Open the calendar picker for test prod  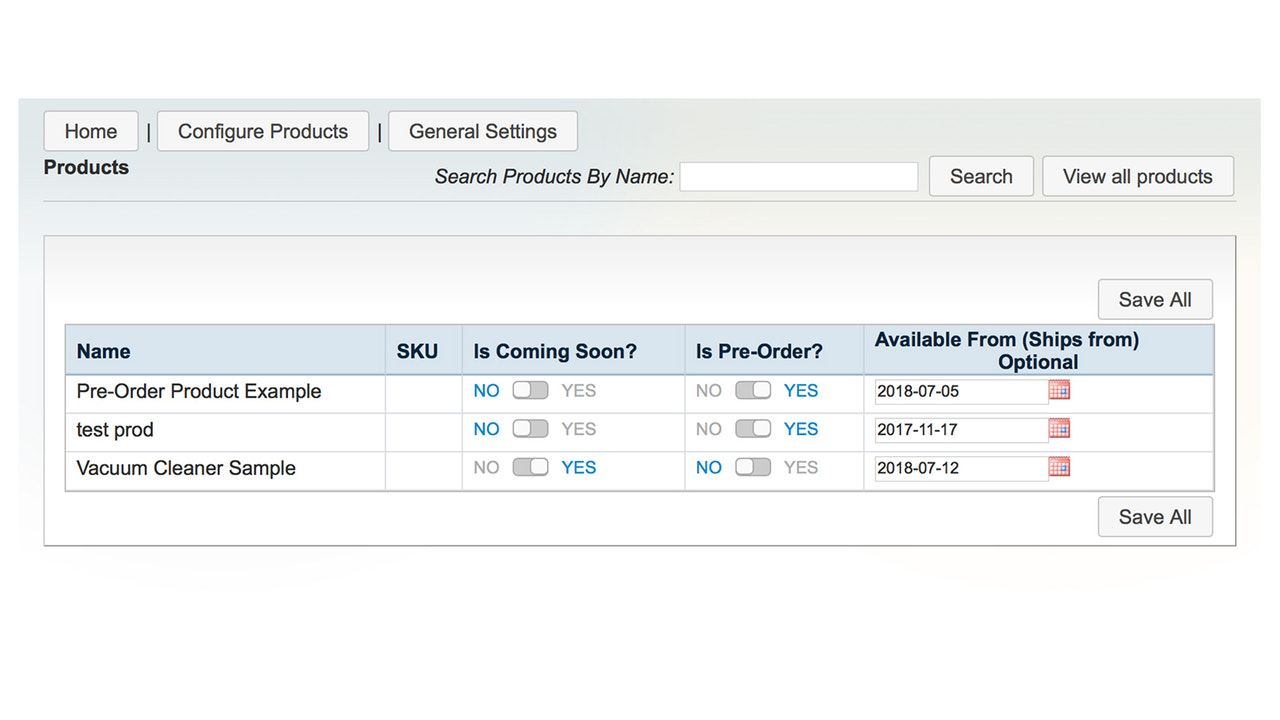[1059, 429]
